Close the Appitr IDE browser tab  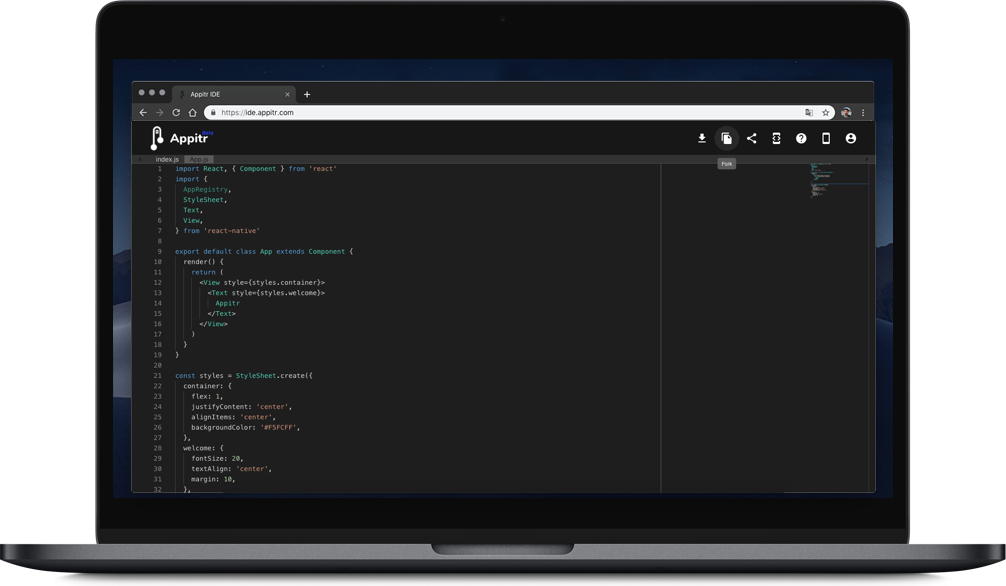[287, 94]
